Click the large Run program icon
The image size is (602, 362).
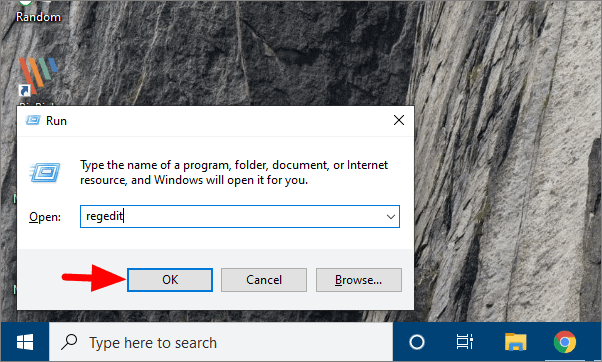coord(45,172)
